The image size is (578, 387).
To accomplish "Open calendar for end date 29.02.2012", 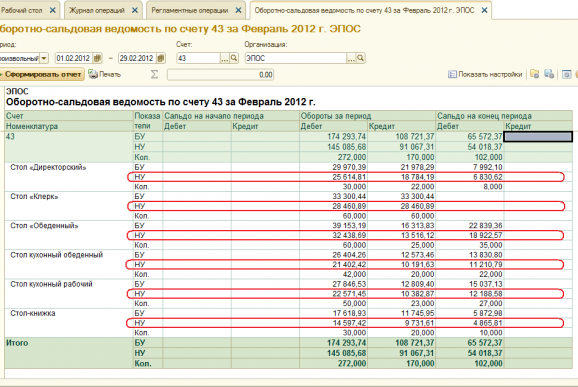I will [161, 58].
